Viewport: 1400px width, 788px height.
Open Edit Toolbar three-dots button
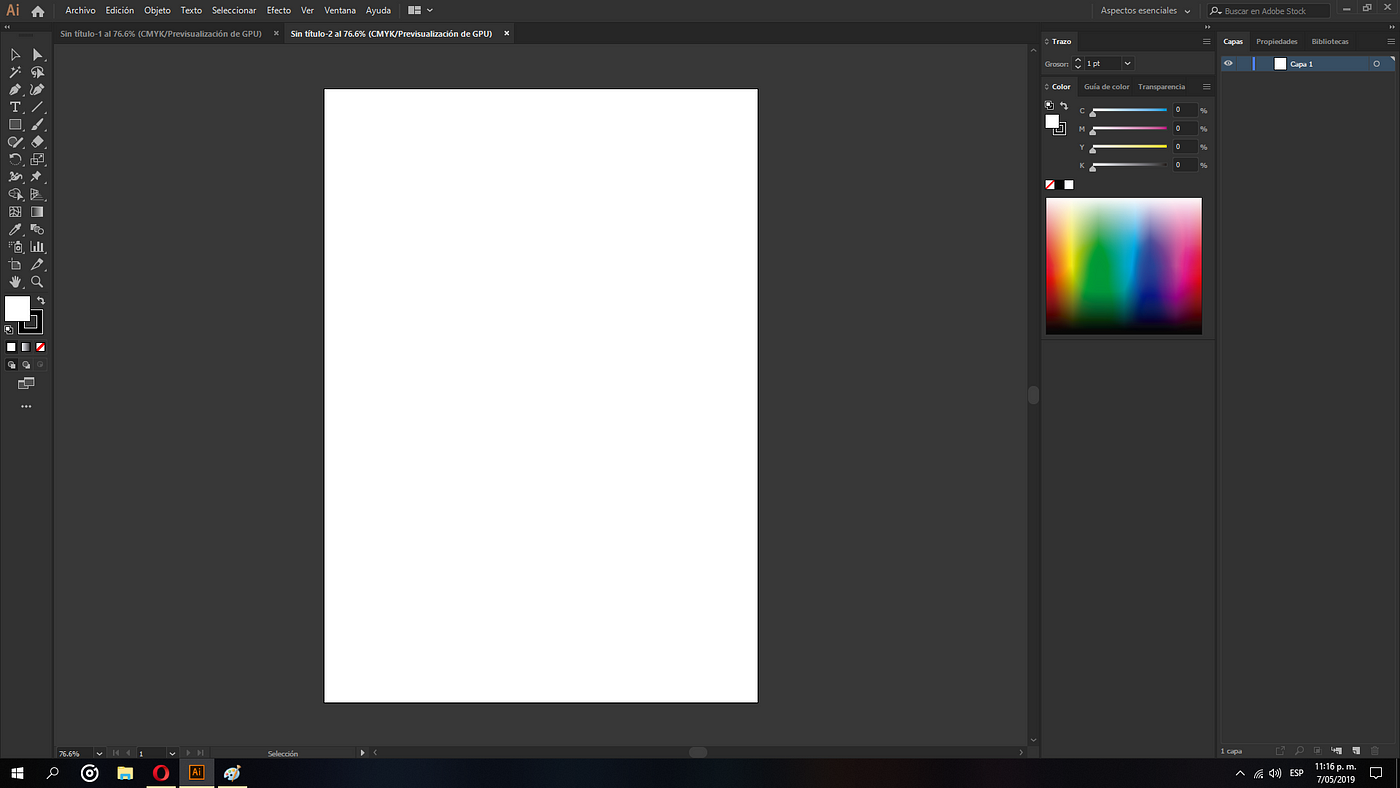26,407
